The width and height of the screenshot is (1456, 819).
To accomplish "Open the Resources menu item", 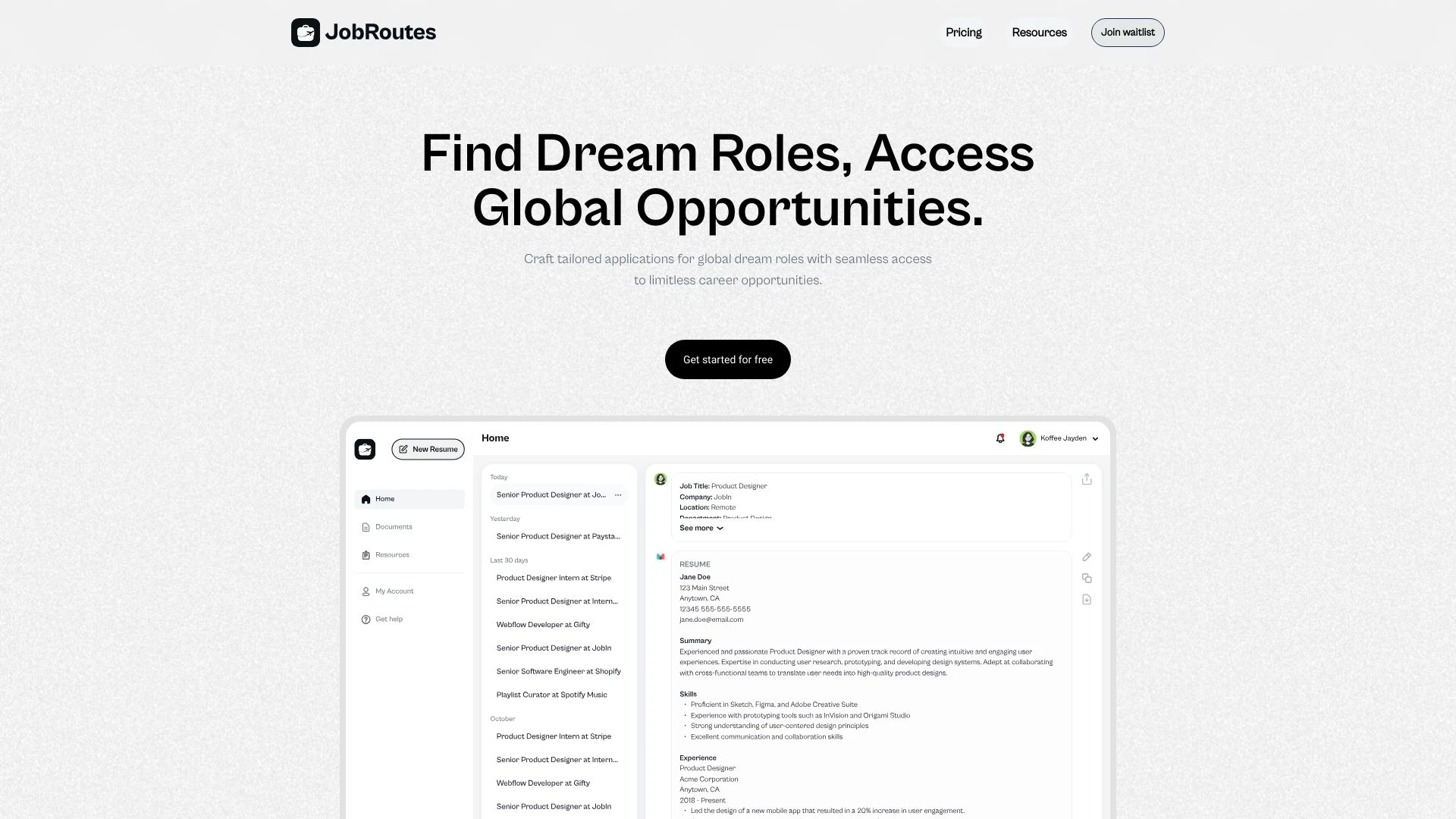I will (x=1039, y=32).
